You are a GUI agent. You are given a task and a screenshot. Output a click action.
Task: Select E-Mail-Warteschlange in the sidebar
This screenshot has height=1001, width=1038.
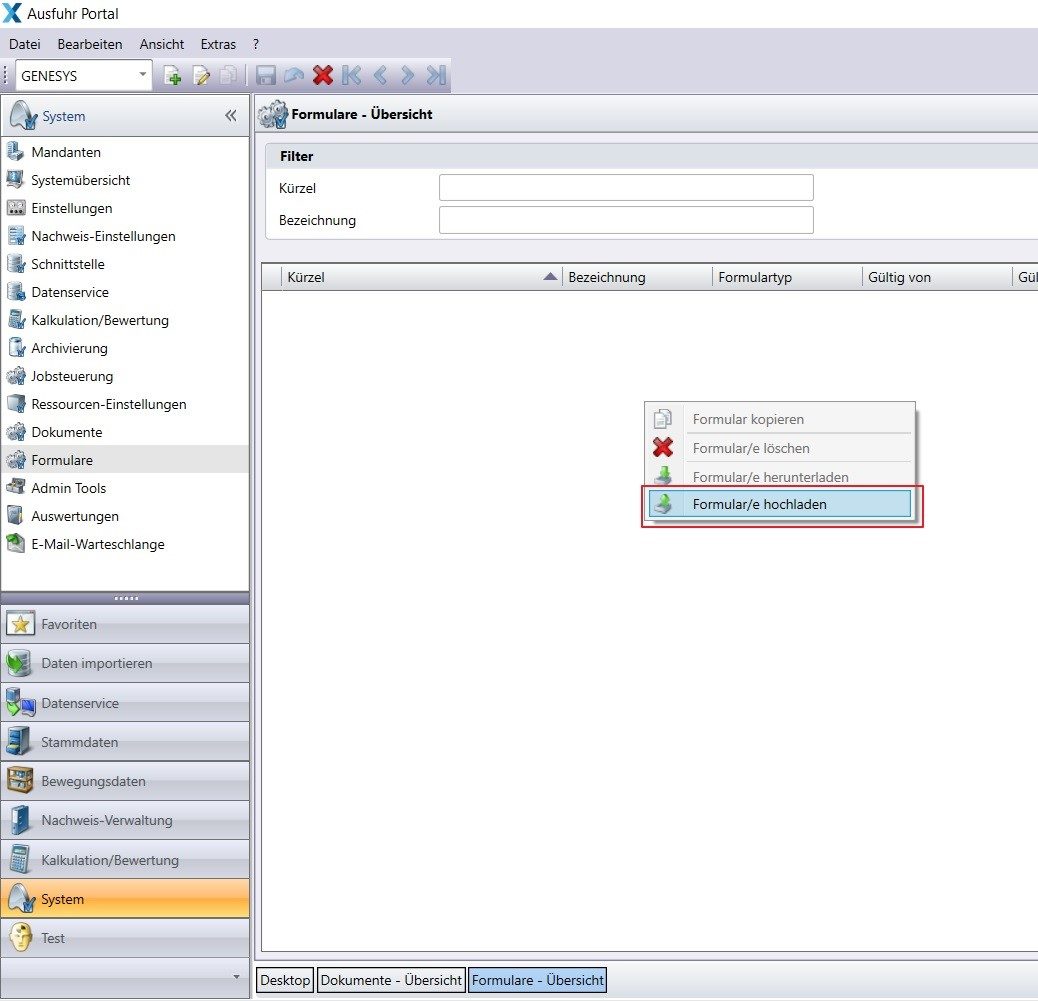pyautogui.click(x=97, y=544)
